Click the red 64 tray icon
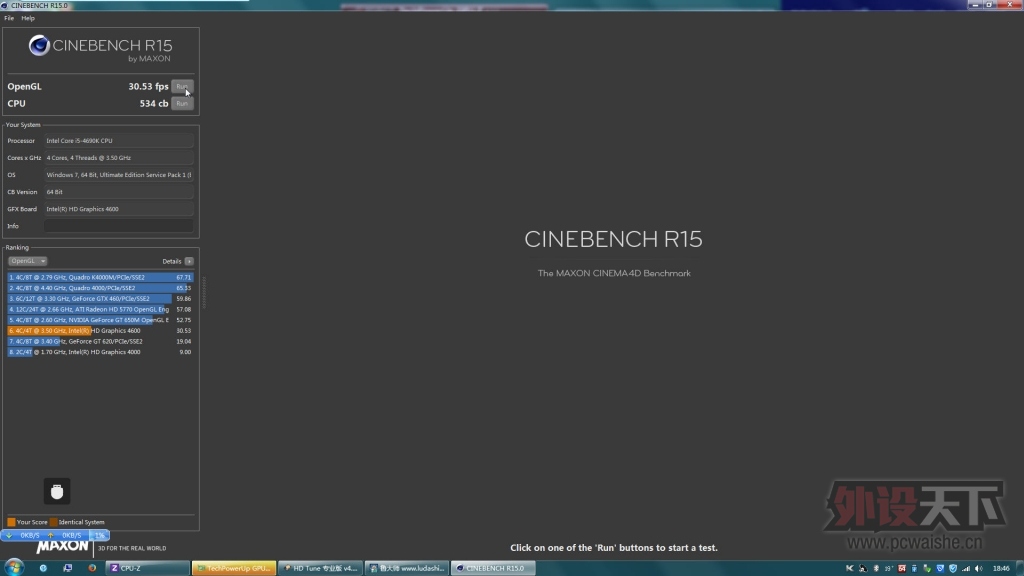 (902, 569)
